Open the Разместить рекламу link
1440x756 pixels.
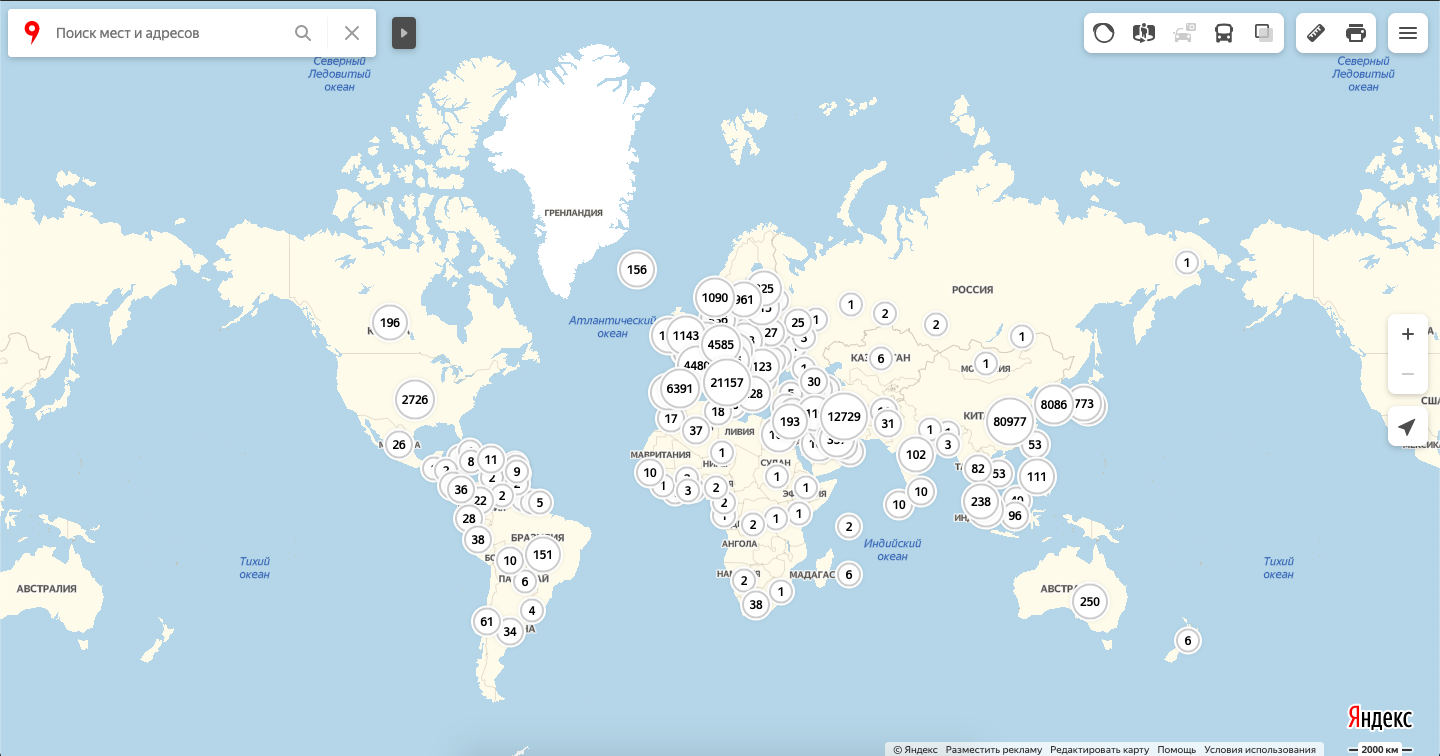click(x=994, y=749)
